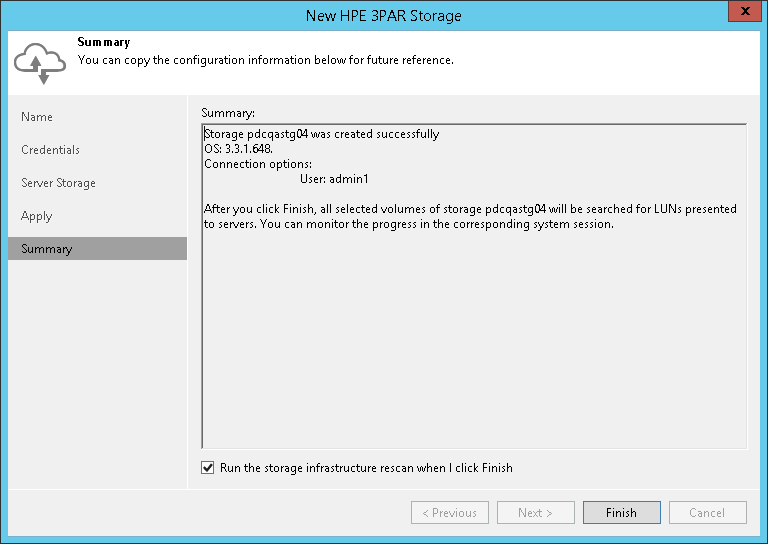
Task: Click the cloud storage wizard icon
Action: click(x=40, y=63)
